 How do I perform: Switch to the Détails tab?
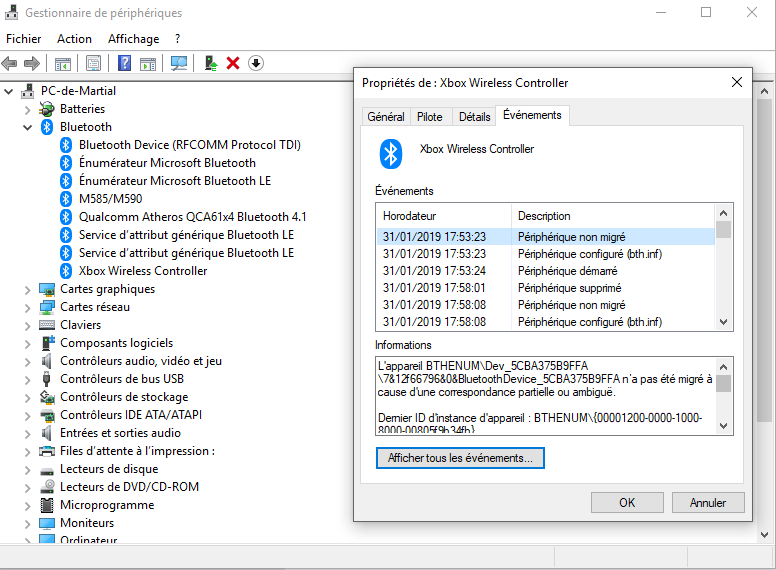pyautogui.click(x=474, y=117)
